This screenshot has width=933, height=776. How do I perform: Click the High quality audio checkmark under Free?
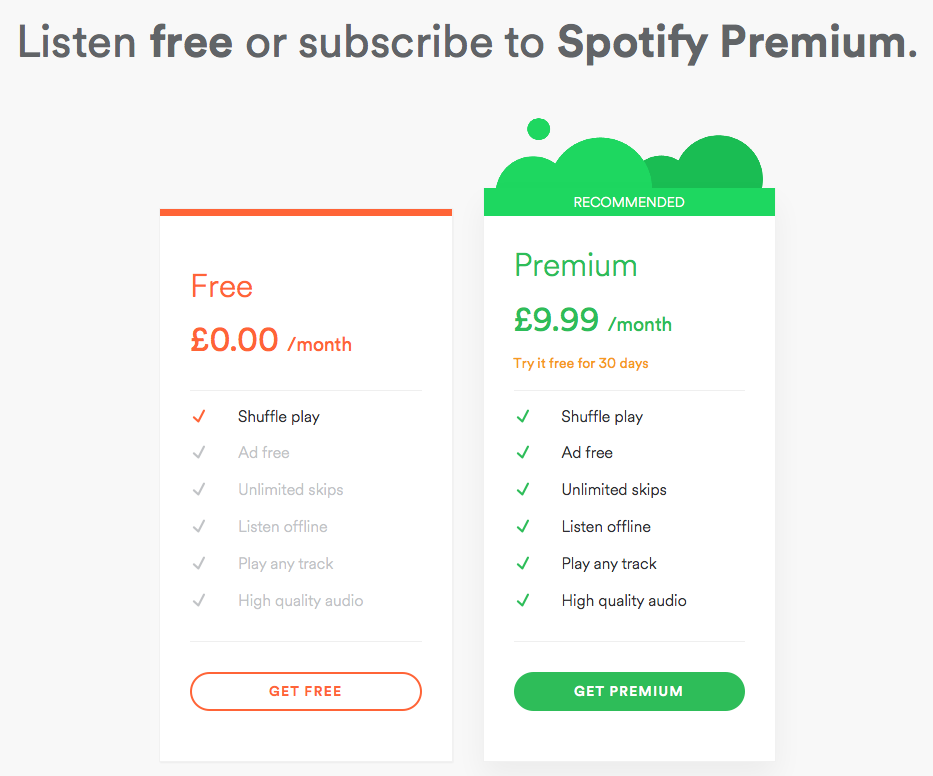coord(199,600)
